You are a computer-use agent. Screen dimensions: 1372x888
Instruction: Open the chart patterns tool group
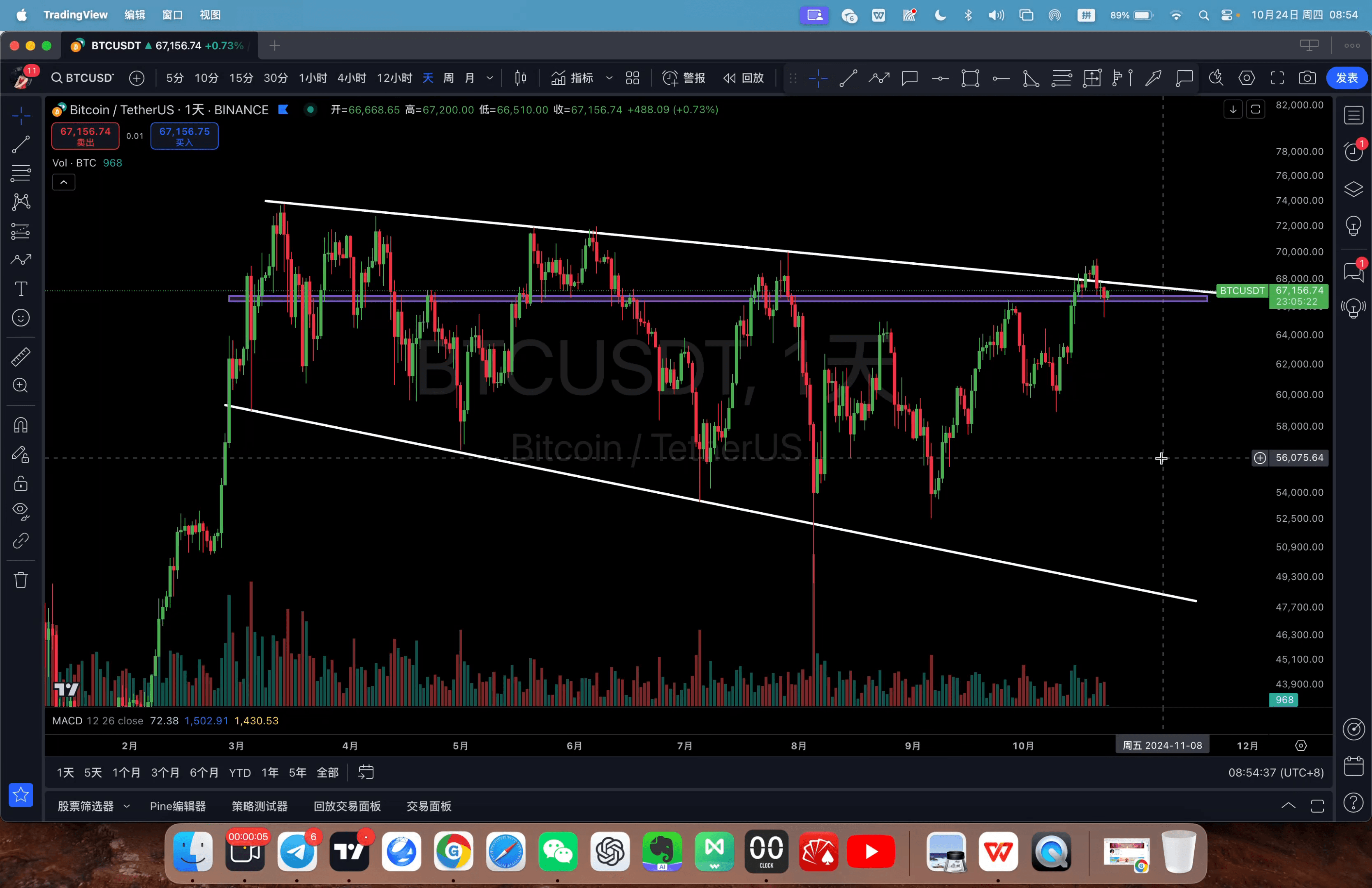coord(21,202)
